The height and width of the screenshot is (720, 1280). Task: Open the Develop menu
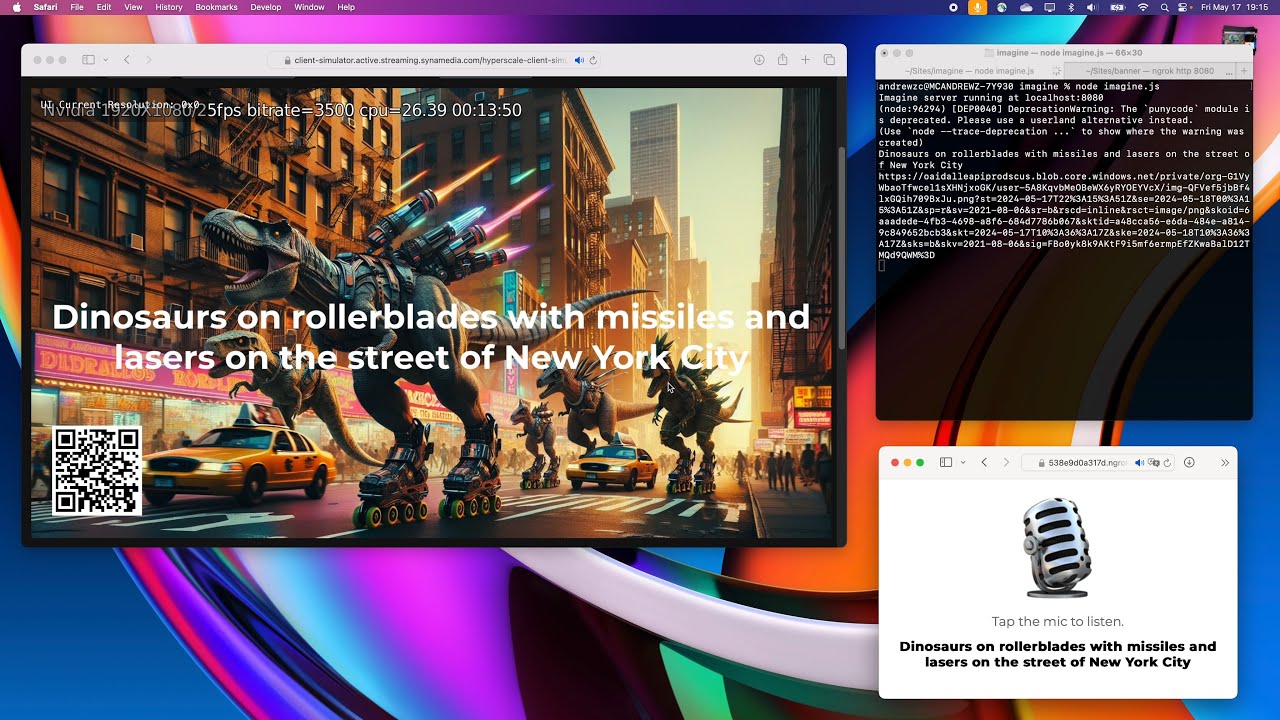coord(266,7)
